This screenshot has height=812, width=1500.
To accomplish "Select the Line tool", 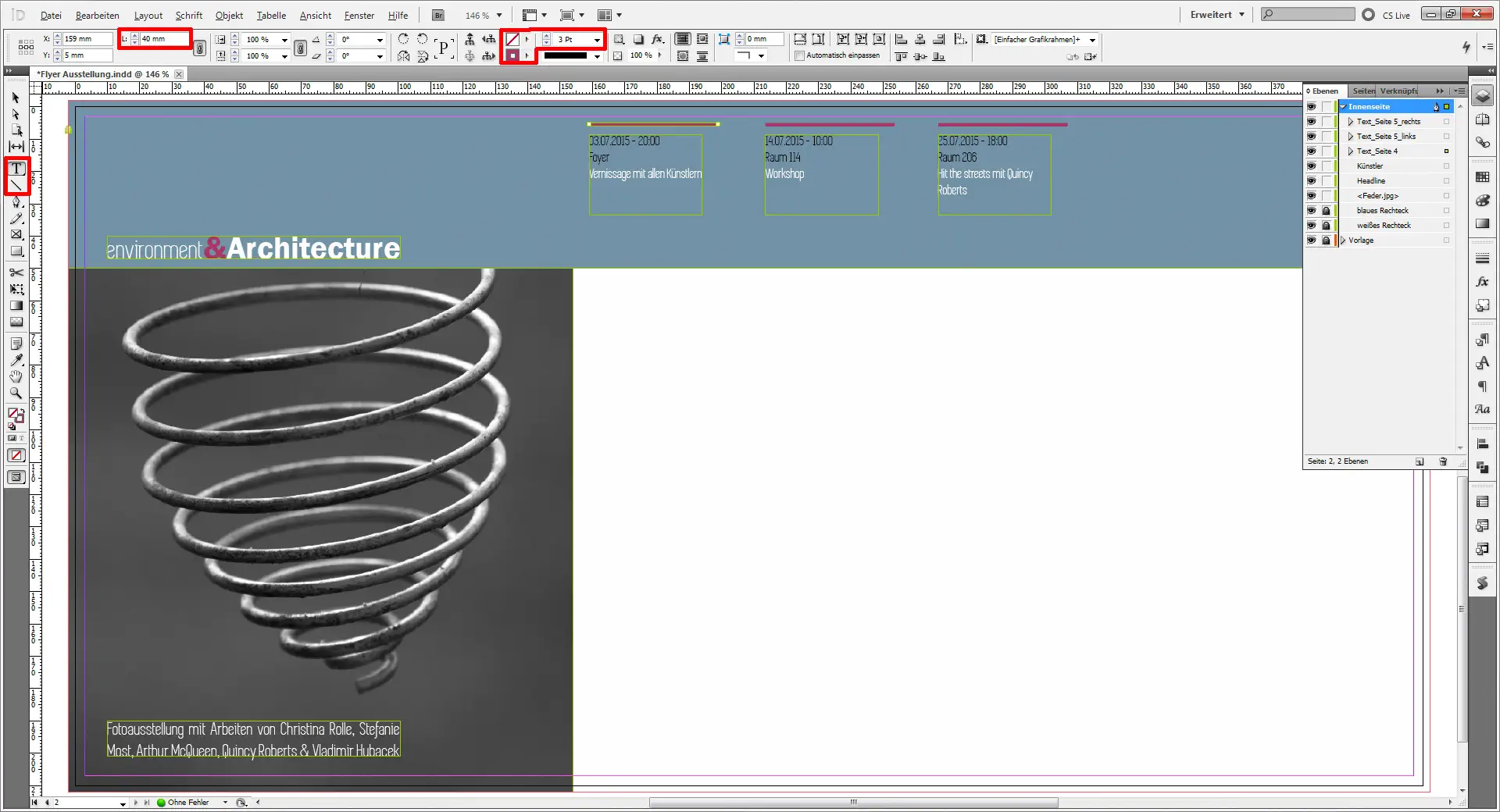I will tap(16, 185).
